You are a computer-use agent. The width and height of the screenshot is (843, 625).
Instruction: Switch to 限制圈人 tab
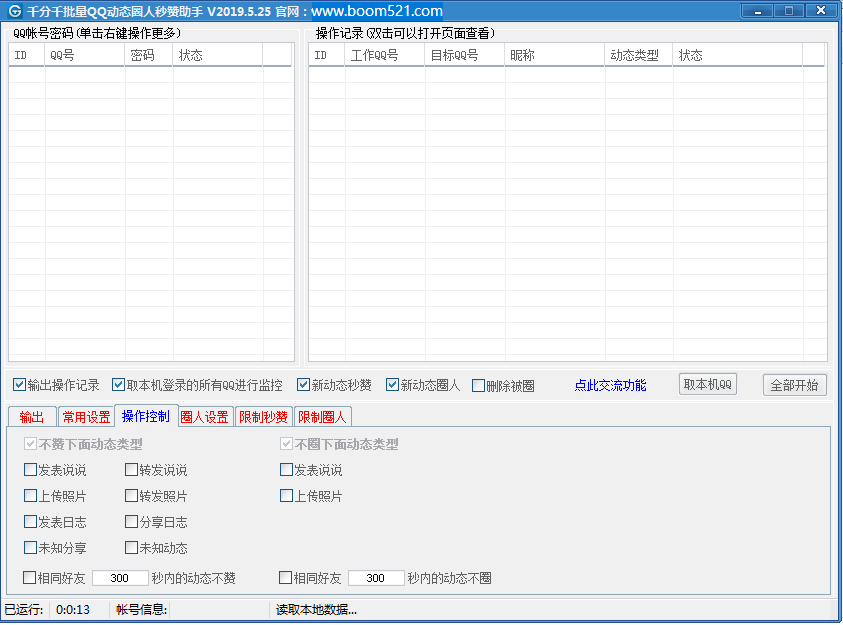tap(323, 417)
